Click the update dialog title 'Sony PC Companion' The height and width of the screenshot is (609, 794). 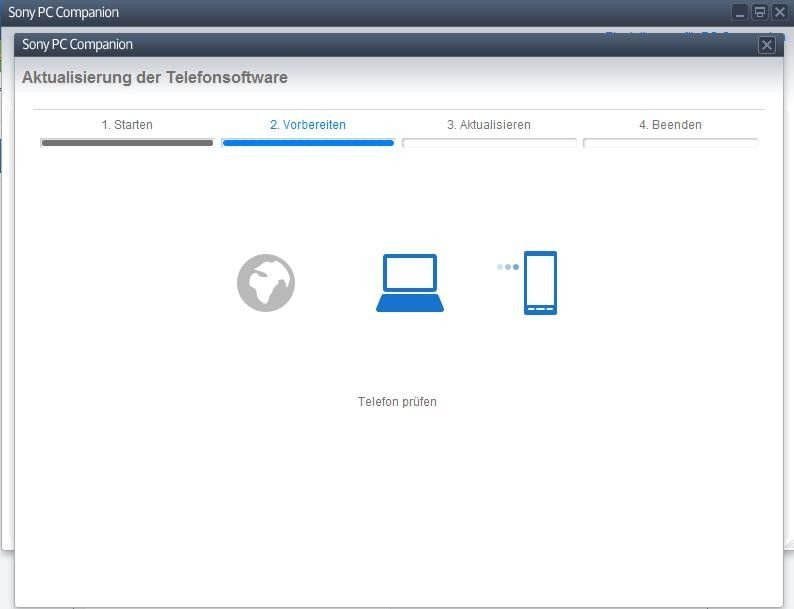click(x=77, y=45)
